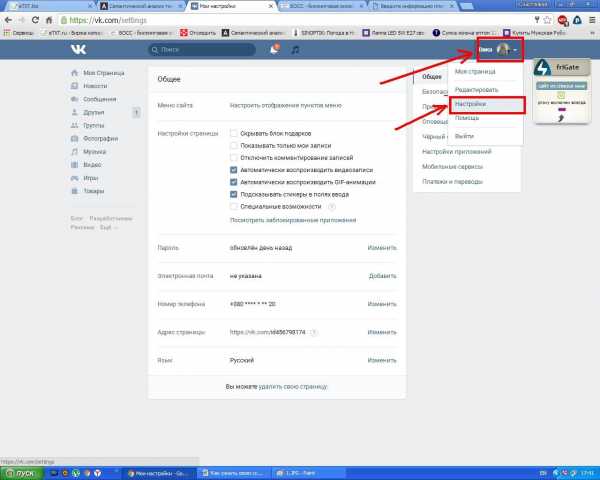Viewport: 600px width, 480px height.
Task: Open the music note player icon
Action: 295,50
